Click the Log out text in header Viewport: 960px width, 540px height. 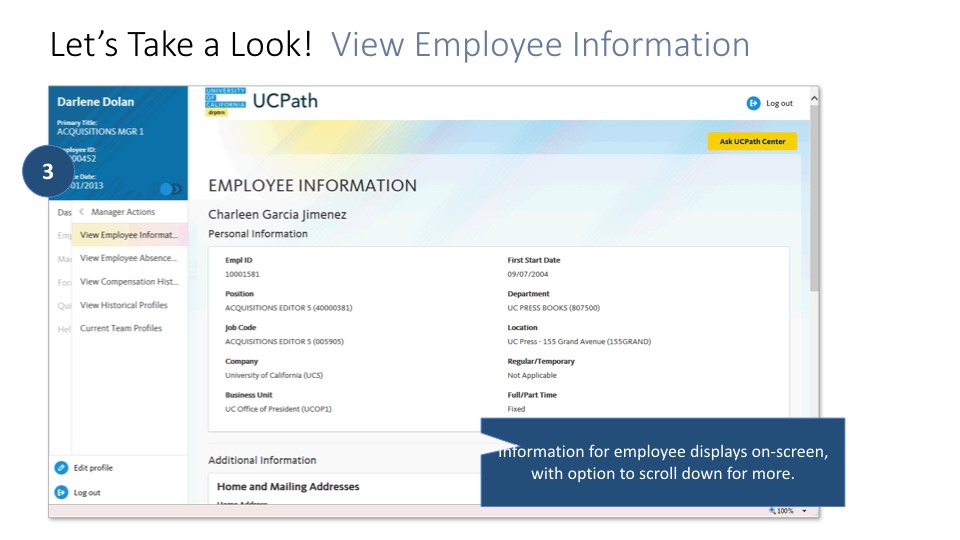(x=779, y=103)
